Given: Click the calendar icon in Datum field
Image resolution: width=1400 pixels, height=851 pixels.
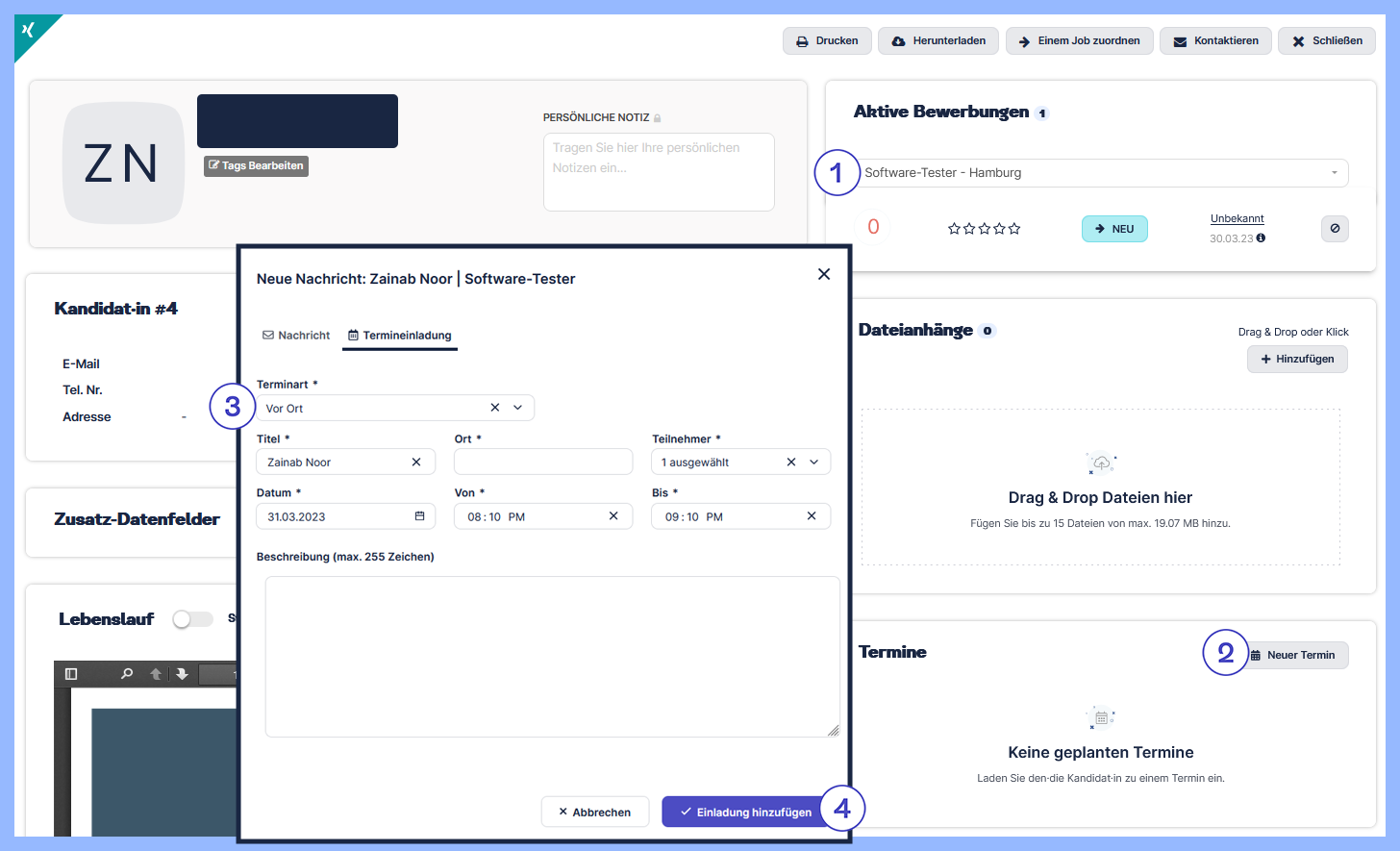Looking at the screenshot, I should [x=419, y=516].
